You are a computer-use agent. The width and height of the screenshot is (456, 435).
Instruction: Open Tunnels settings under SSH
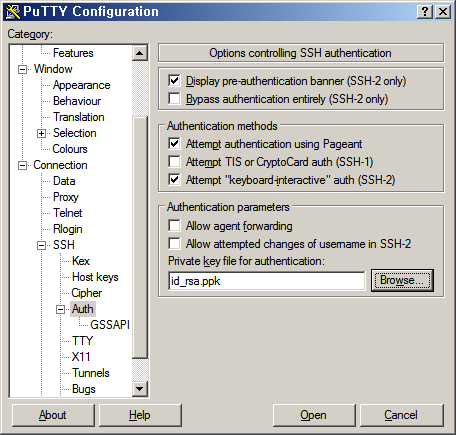pyautogui.click(x=91, y=373)
